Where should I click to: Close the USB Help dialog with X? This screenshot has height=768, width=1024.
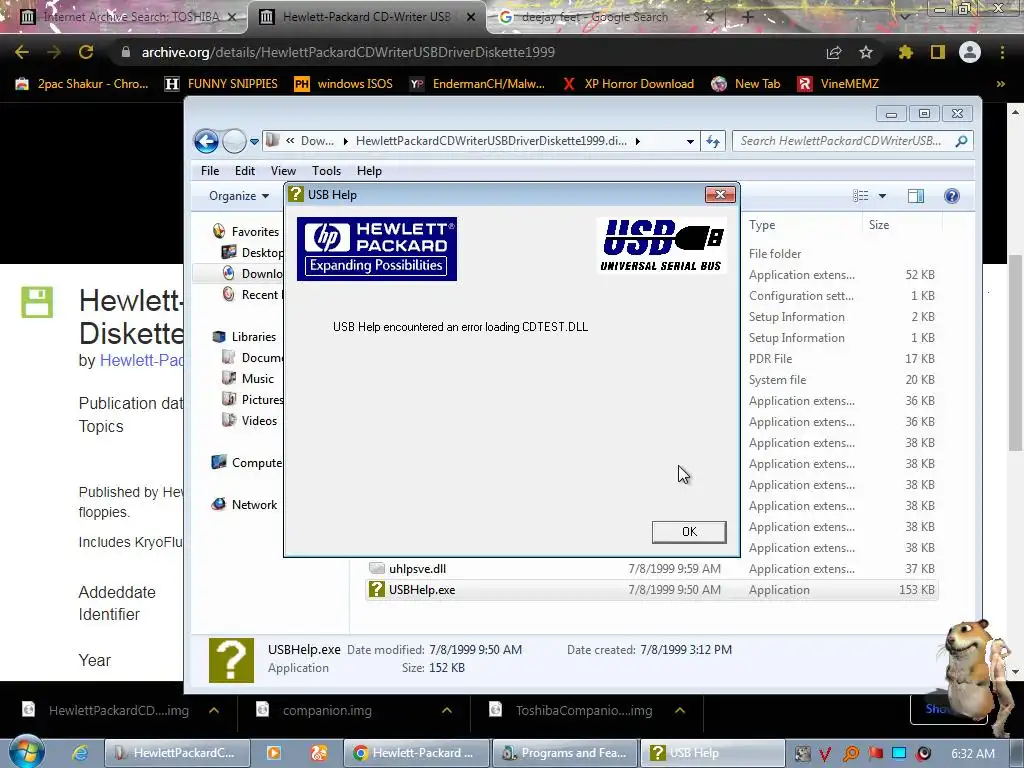coord(720,195)
